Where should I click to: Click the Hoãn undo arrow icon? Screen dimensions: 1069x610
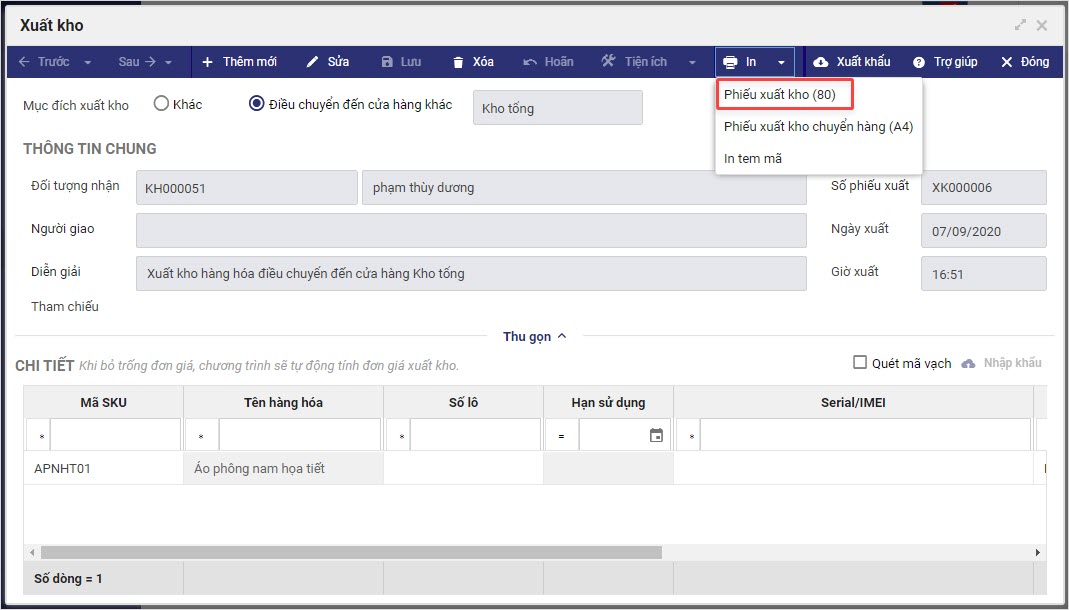(530, 62)
